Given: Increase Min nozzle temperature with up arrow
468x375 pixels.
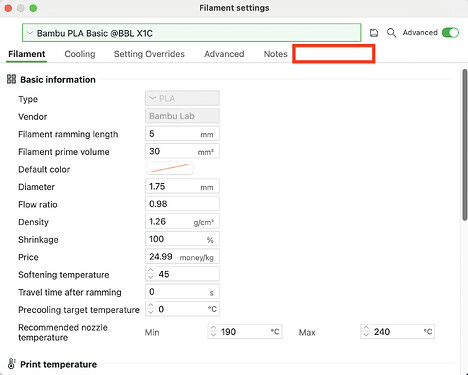Looking at the screenshot, I should [x=213, y=328].
